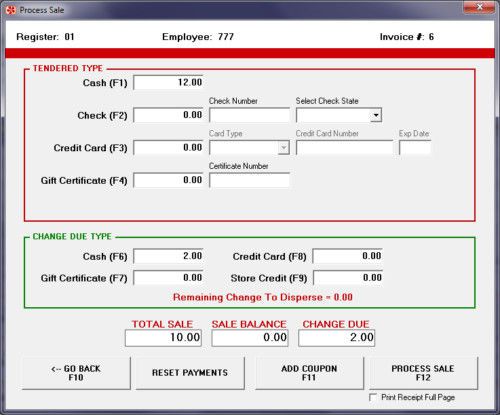Enable Print Receipt Full Page checkbox
This screenshot has width=500, height=415.
373,397
